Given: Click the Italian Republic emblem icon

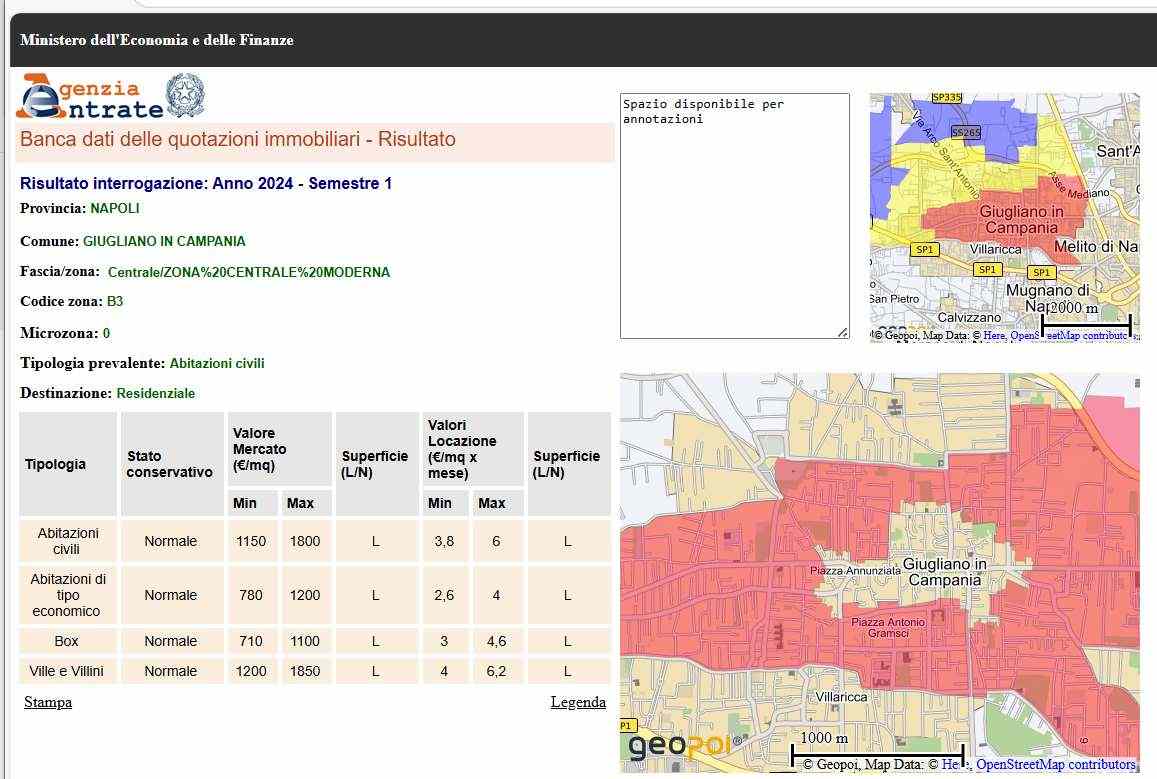Looking at the screenshot, I should [185, 95].
